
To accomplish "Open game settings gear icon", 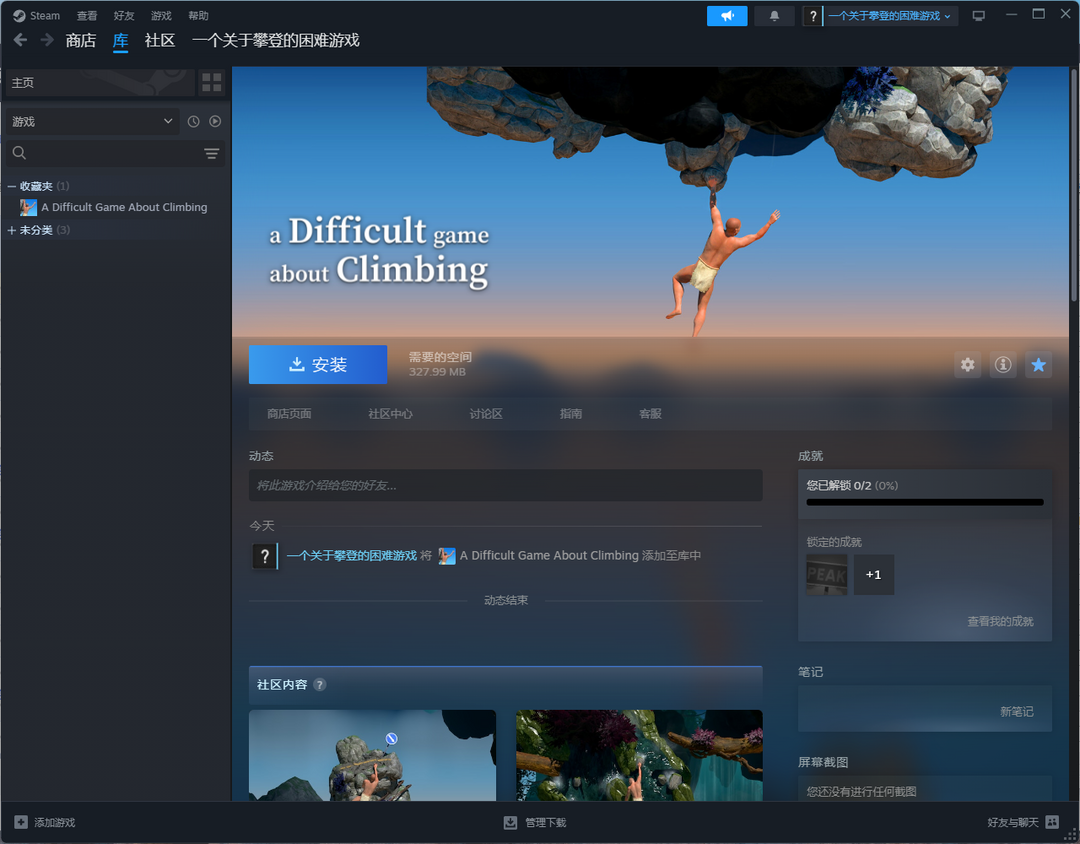I will tap(968, 364).
